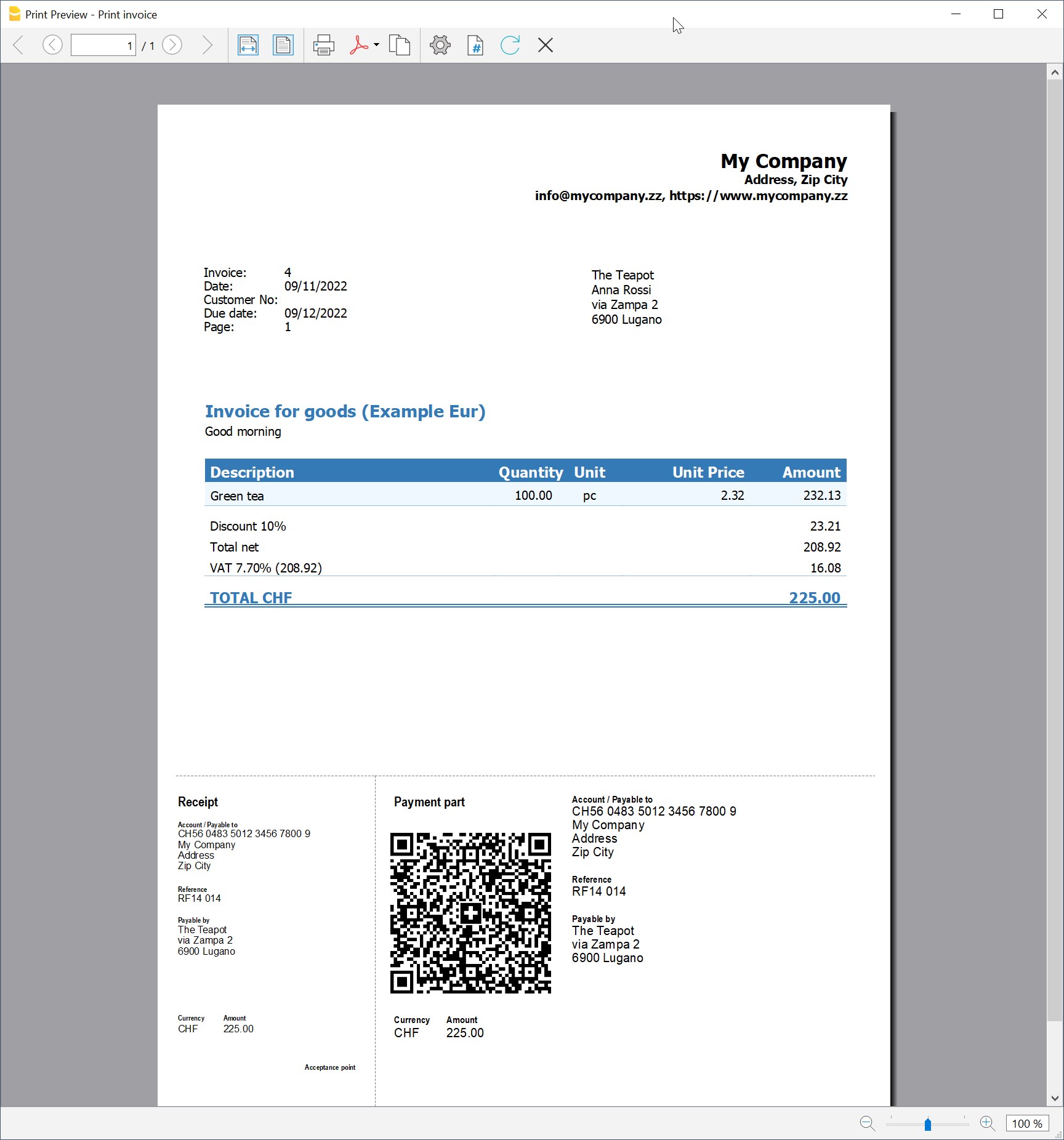1064x1140 pixels.
Task: Jump to last page arrow
Action: (208, 45)
